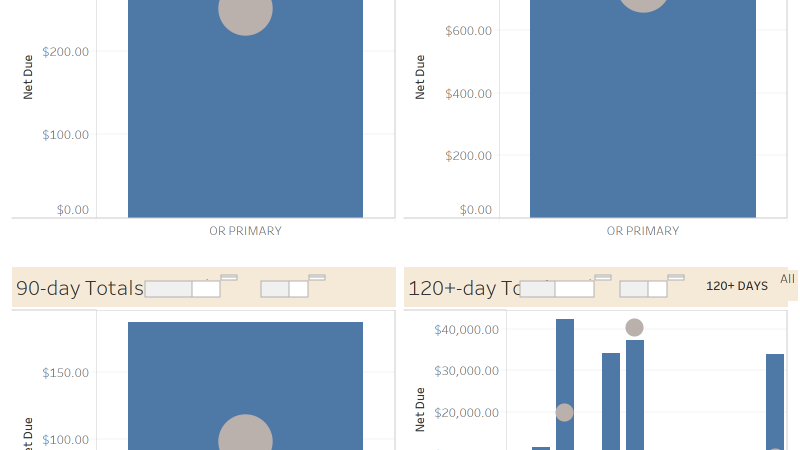800x450 pixels.
Task: Click the first slider control beside the 90-day Totals title
Action: tap(183, 289)
